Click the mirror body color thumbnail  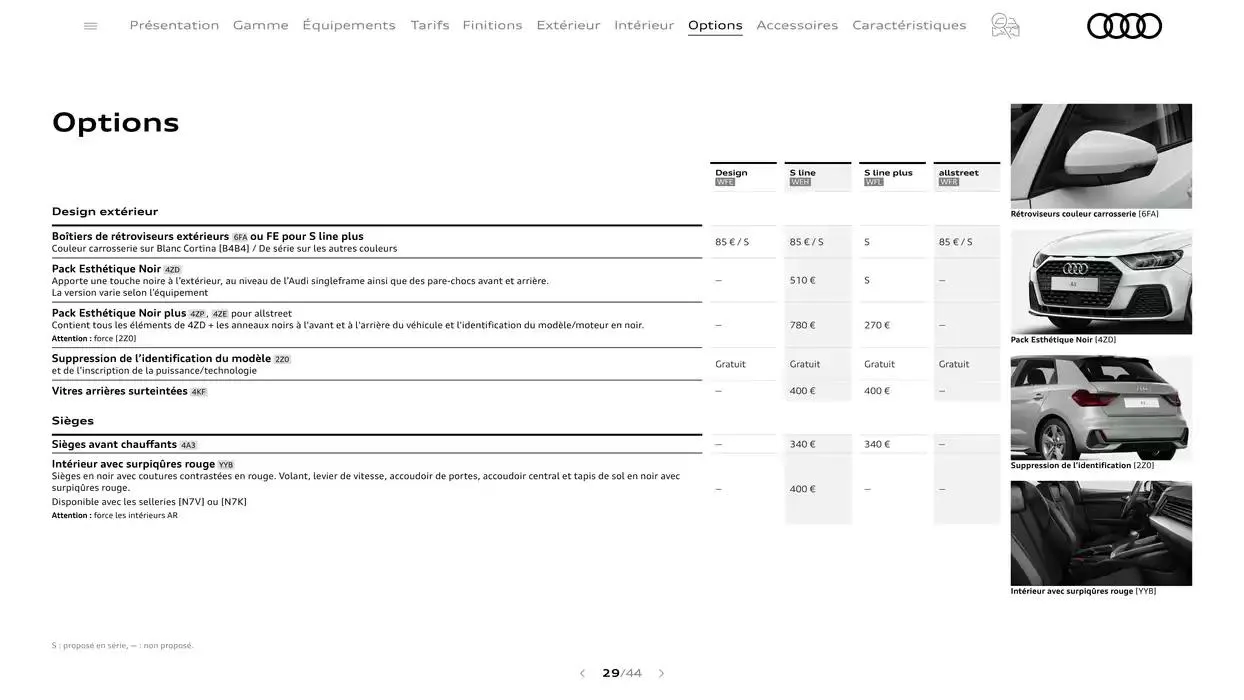1101,156
